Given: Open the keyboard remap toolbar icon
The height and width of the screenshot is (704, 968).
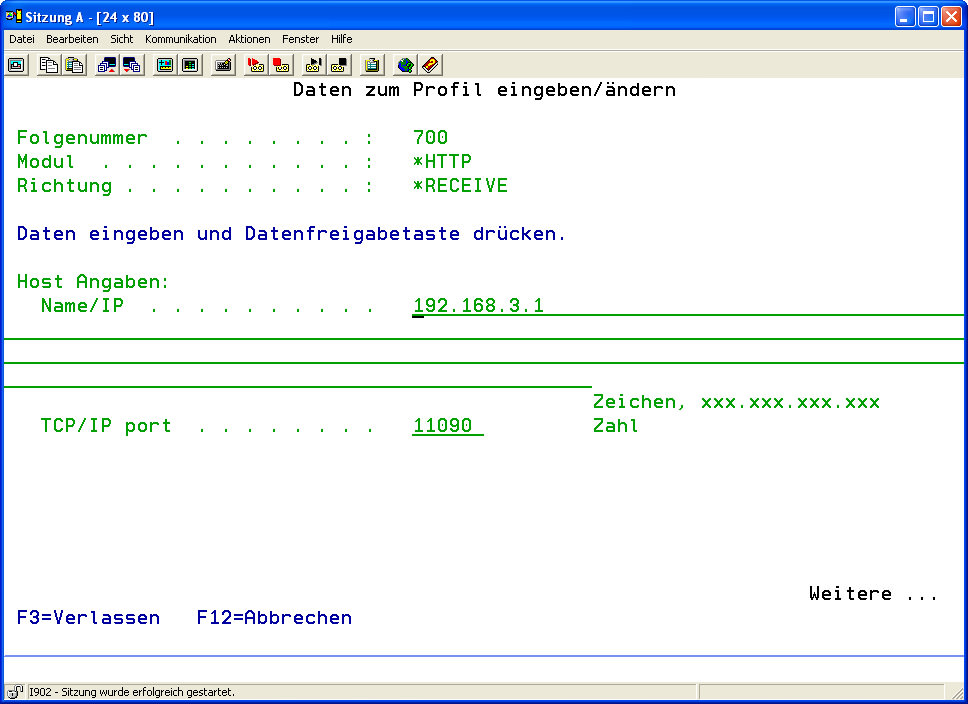Looking at the screenshot, I should [x=224, y=65].
